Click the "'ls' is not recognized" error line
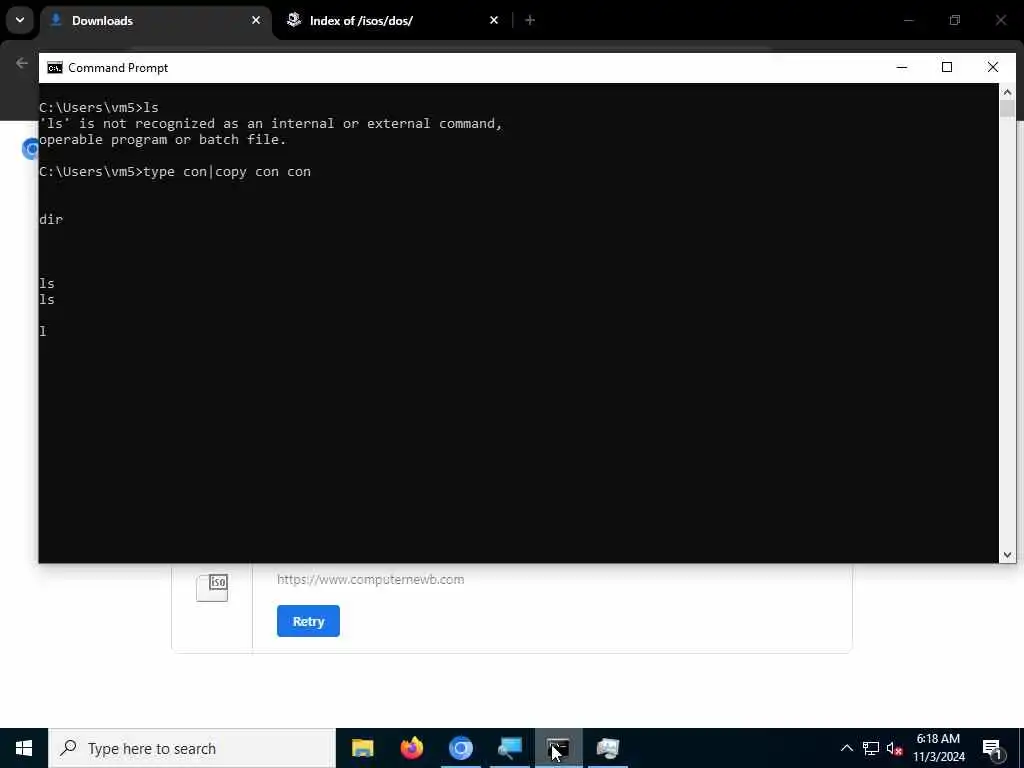 click(270, 123)
